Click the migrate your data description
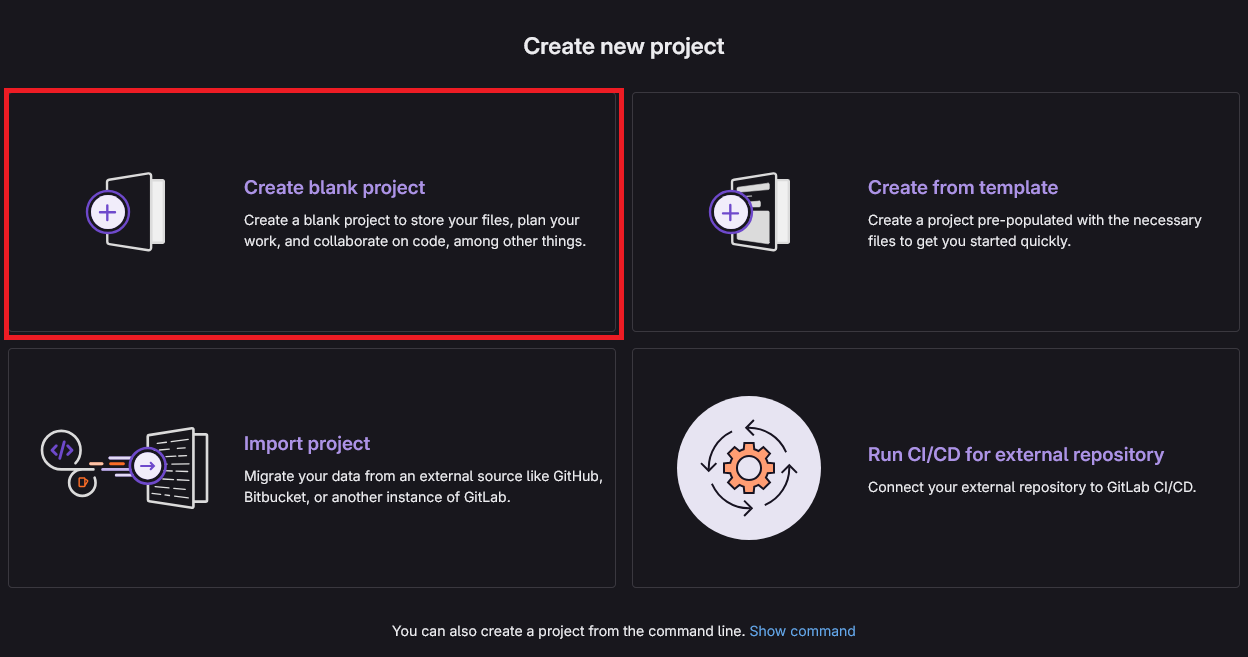Screen dimensions: 1248x657 point(422,487)
